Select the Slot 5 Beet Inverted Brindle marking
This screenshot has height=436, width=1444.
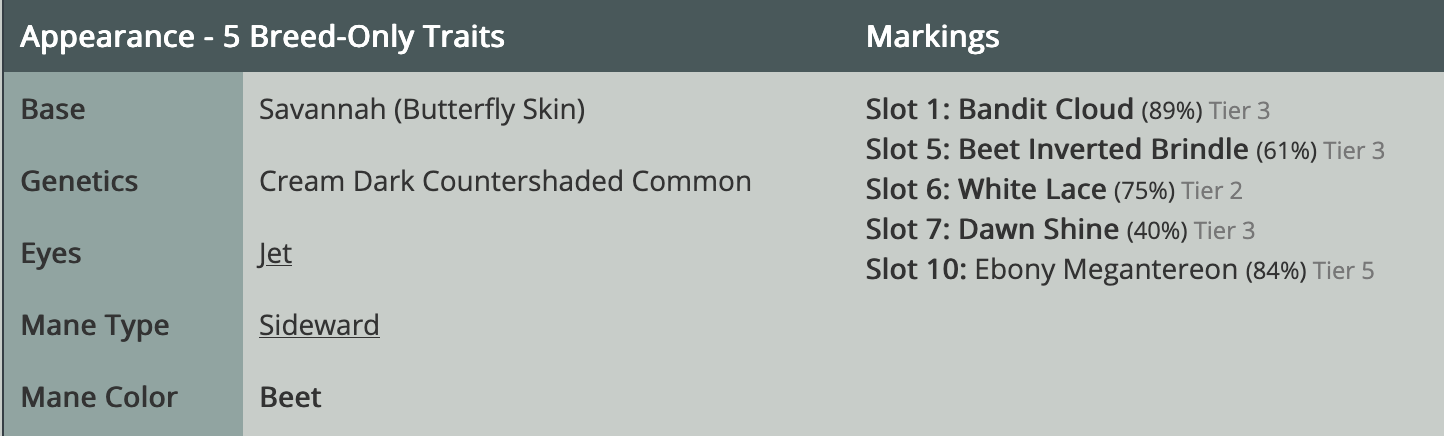coord(1102,150)
